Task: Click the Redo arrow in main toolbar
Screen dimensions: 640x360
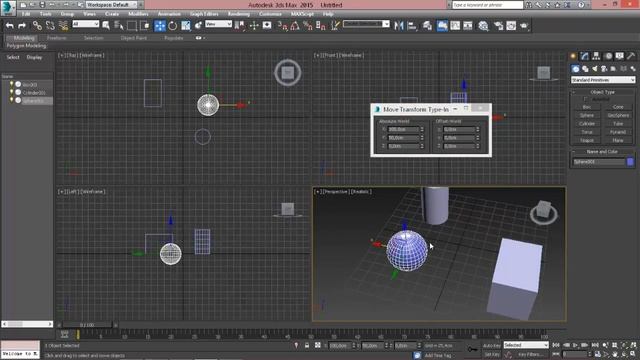Action: point(22,26)
